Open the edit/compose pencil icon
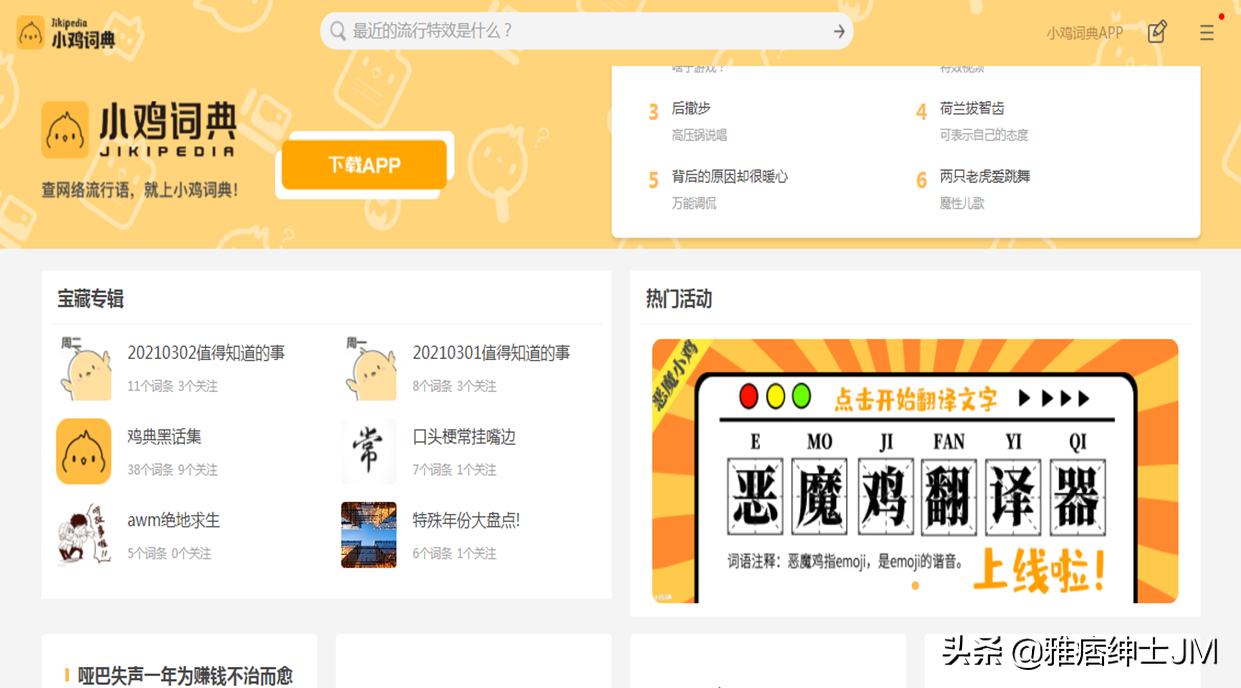Viewport: 1241px width, 688px height. tap(1157, 32)
